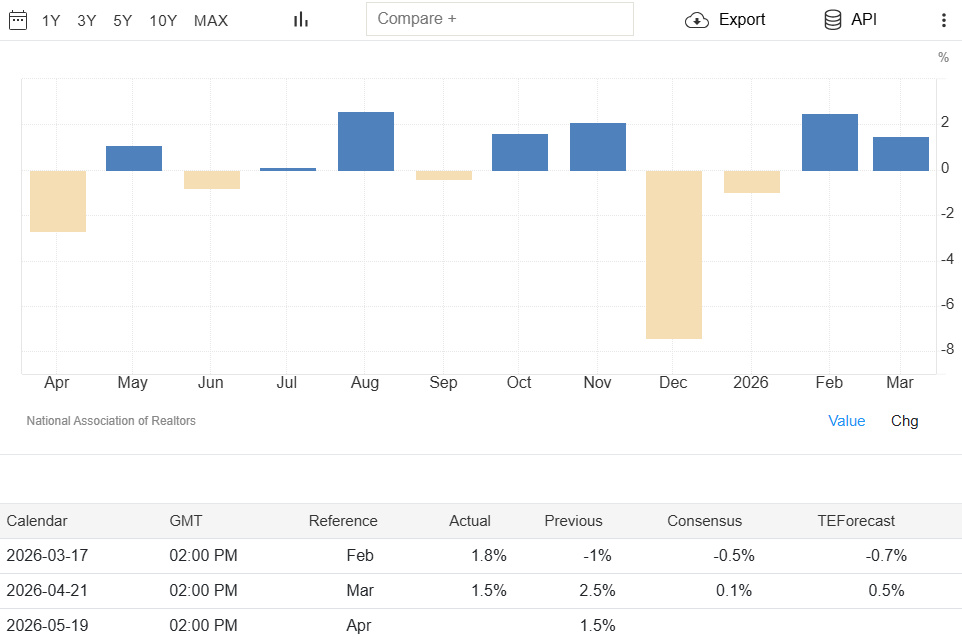Click the 2026 axis label
Screen dimensions: 962x642
coord(751,383)
